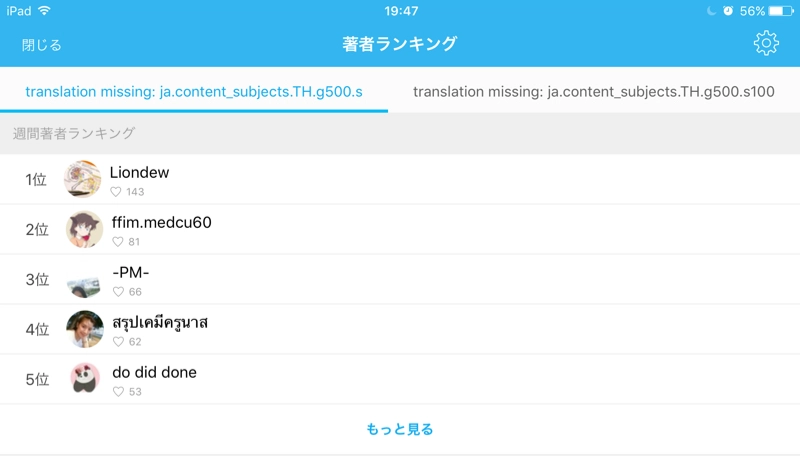The height and width of the screenshot is (456, 800).
Task: Select the TH.g500.s subject tab
Action: [x=194, y=92]
